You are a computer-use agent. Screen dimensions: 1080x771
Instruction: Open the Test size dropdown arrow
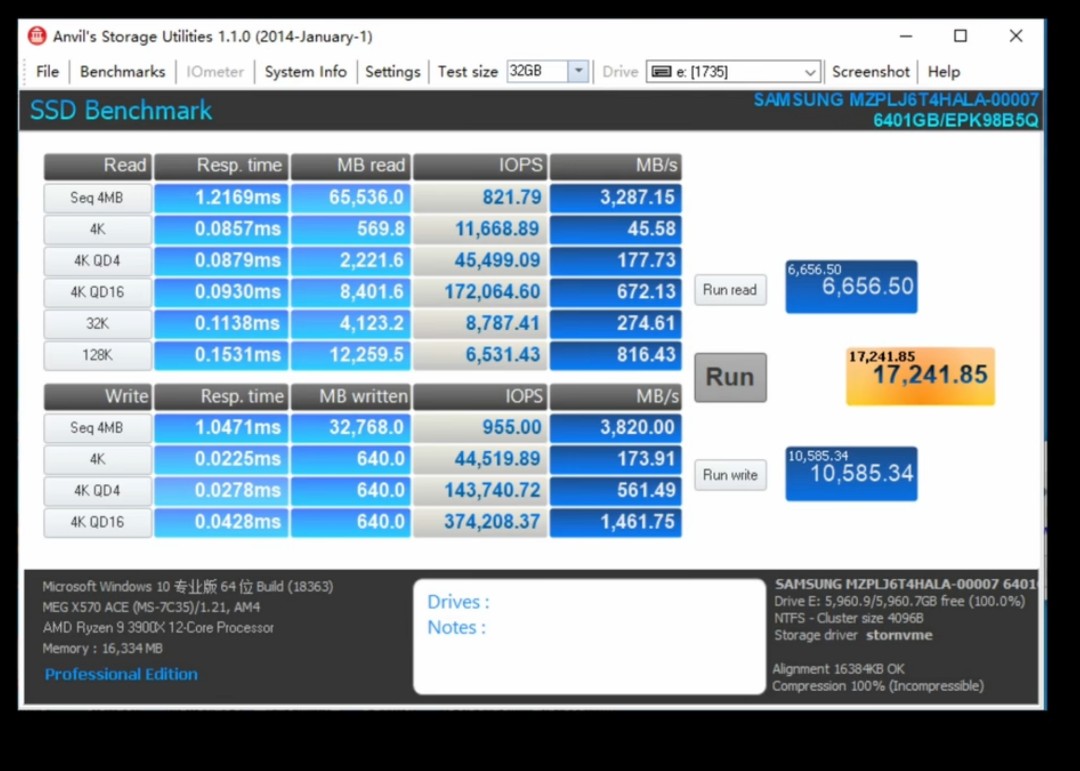[578, 71]
